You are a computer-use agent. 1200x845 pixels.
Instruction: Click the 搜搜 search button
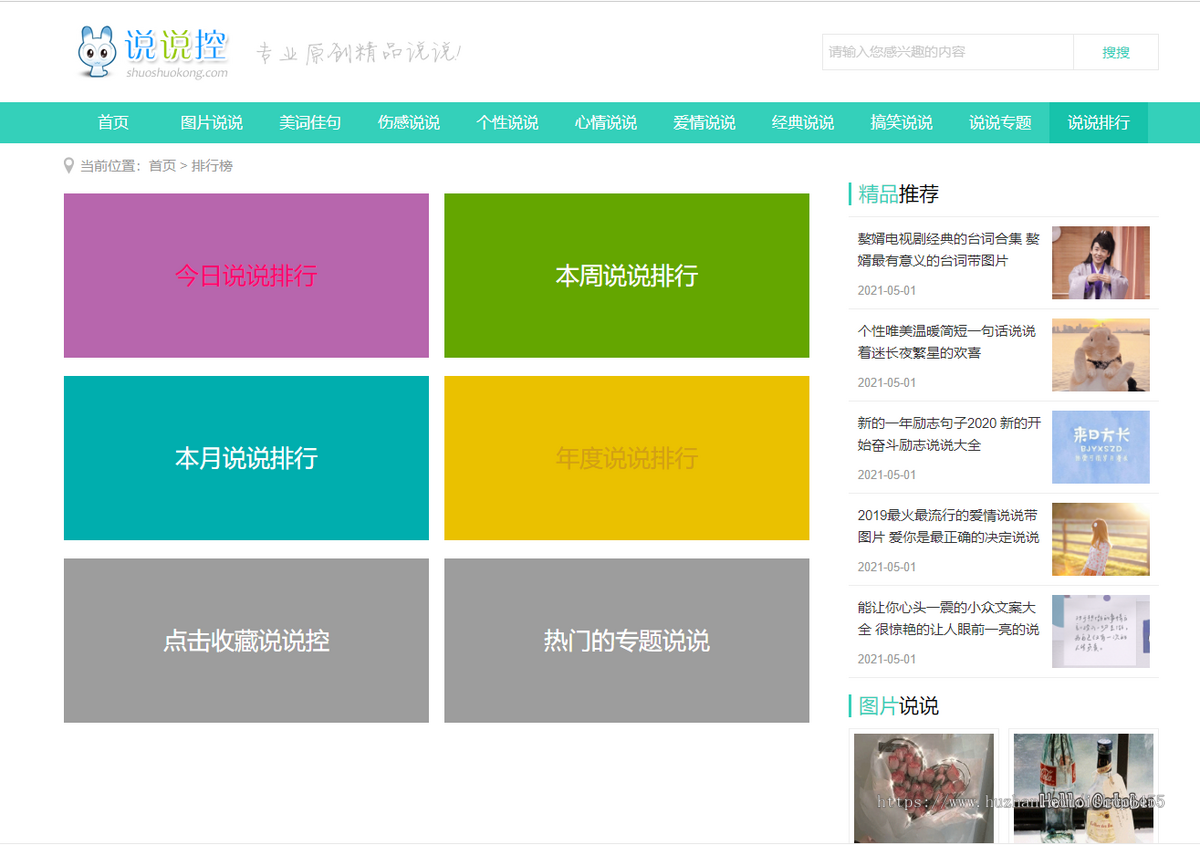click(1116, 52)
